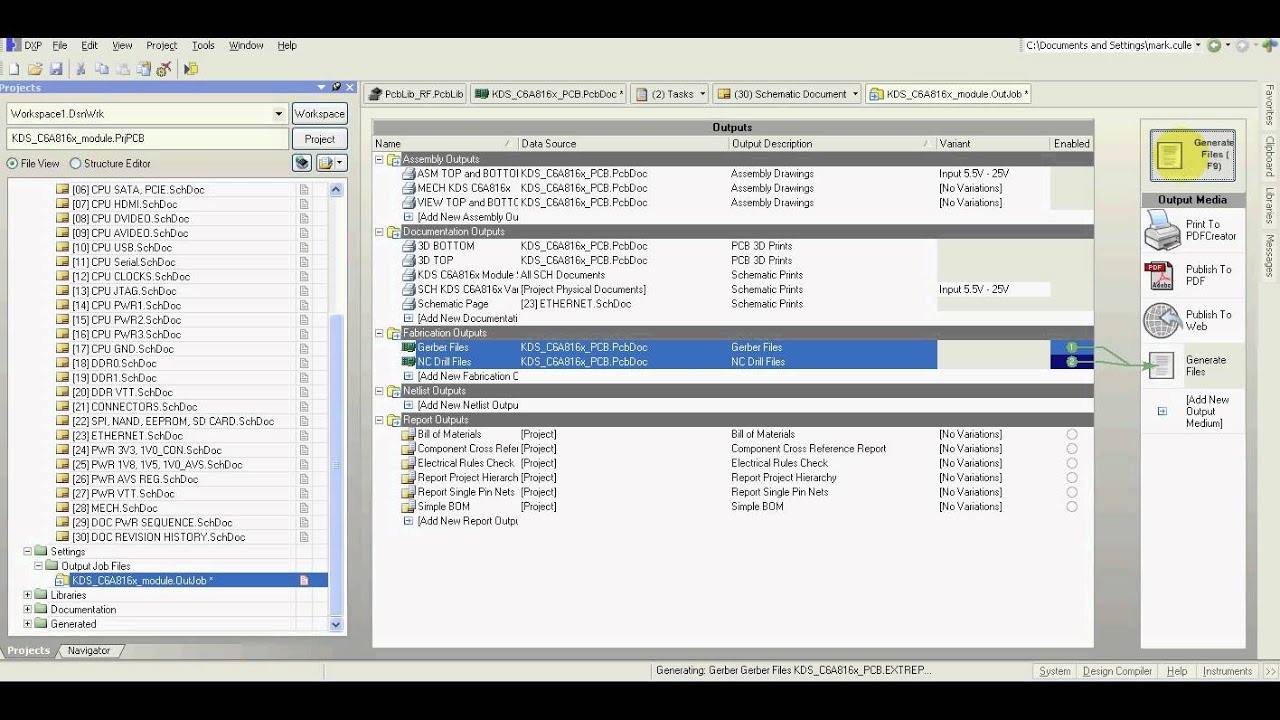Open dropdown arrow next to panel folder button

click(341, 163)
